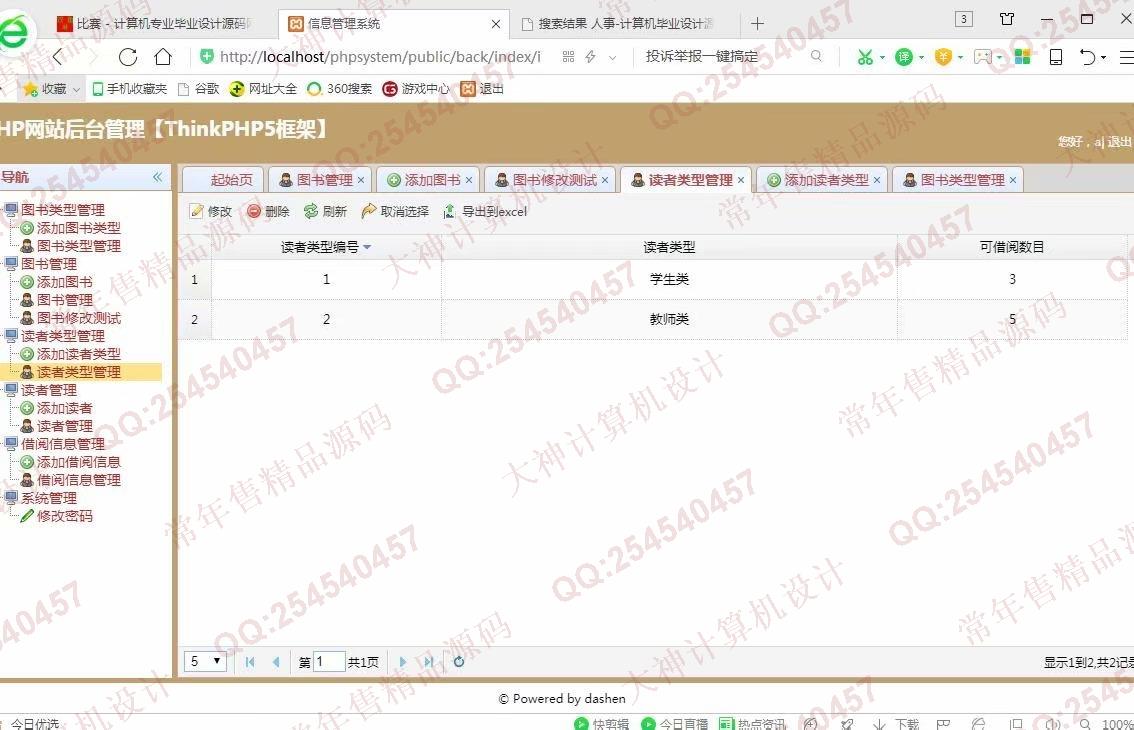Viewport: 1134px width, 730px height.
Task: Go to next page in pager
Action: [403, 662]
